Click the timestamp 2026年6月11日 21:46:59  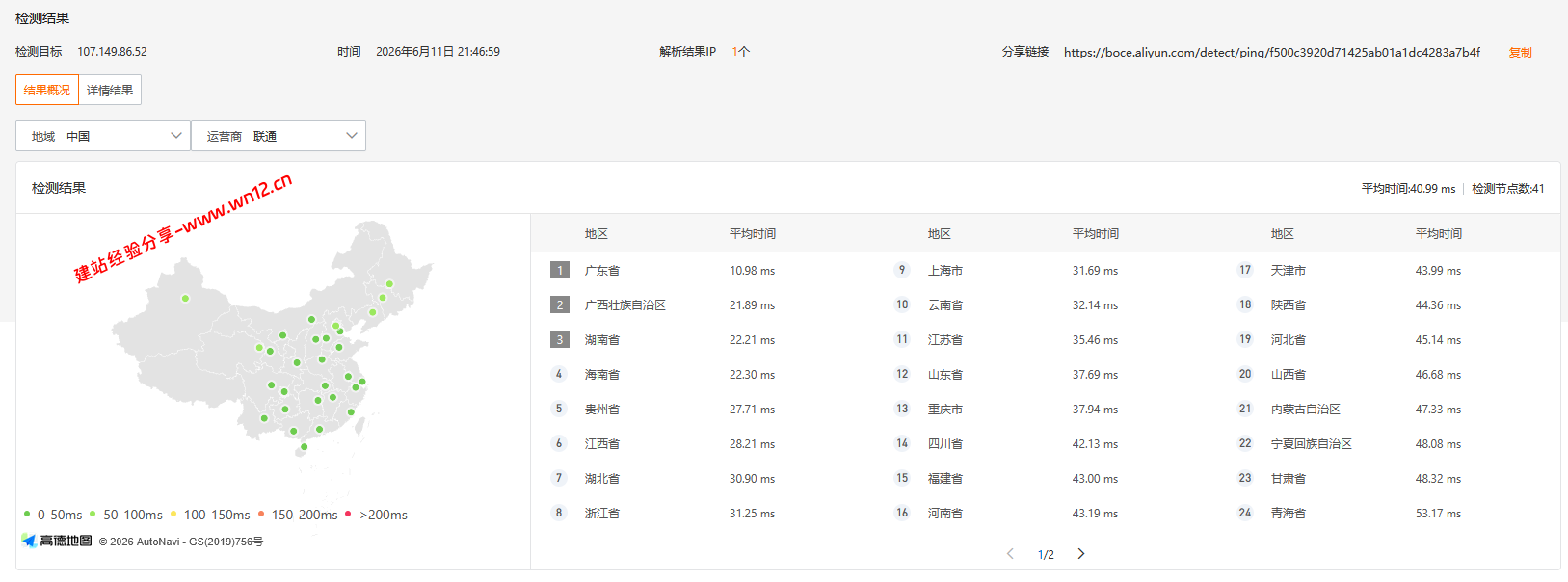point(438,52)
